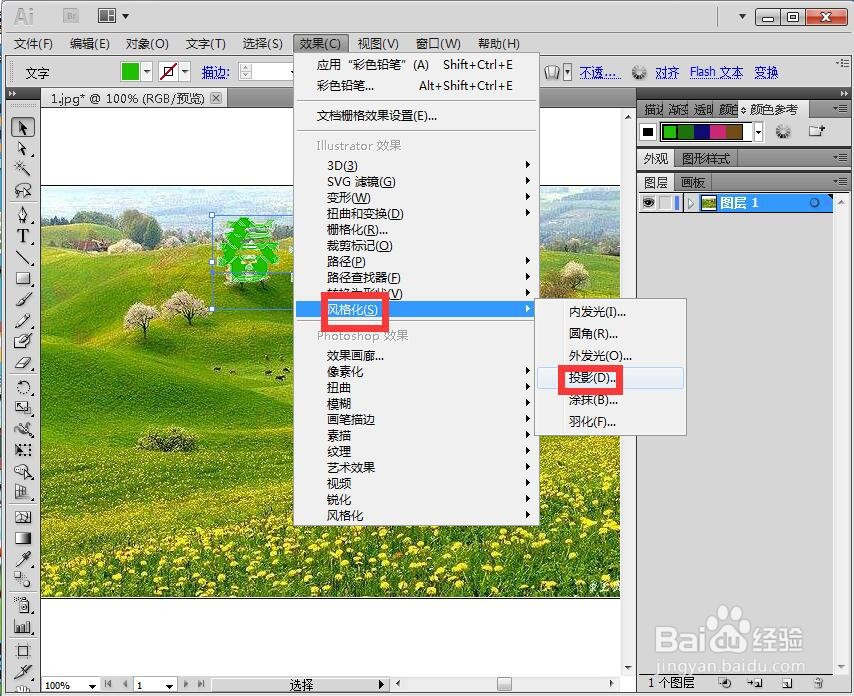
Task: Select the Blend tool
Action: click(23, 579)
